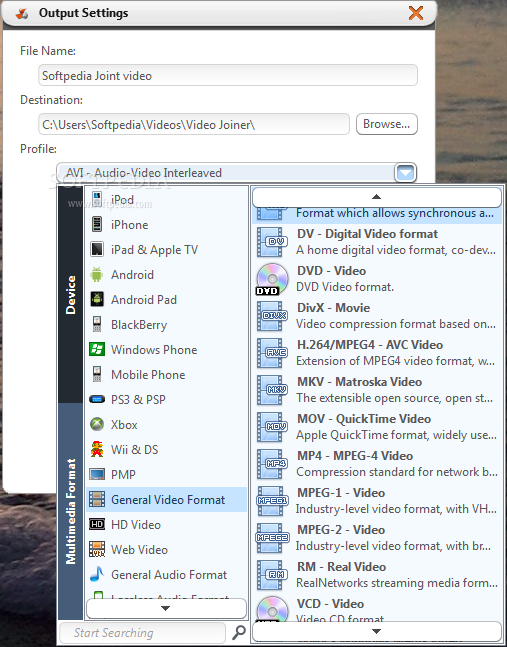Click the Mobile Phone icon
This screenshot has width=507, height=647.
[97, 374]
